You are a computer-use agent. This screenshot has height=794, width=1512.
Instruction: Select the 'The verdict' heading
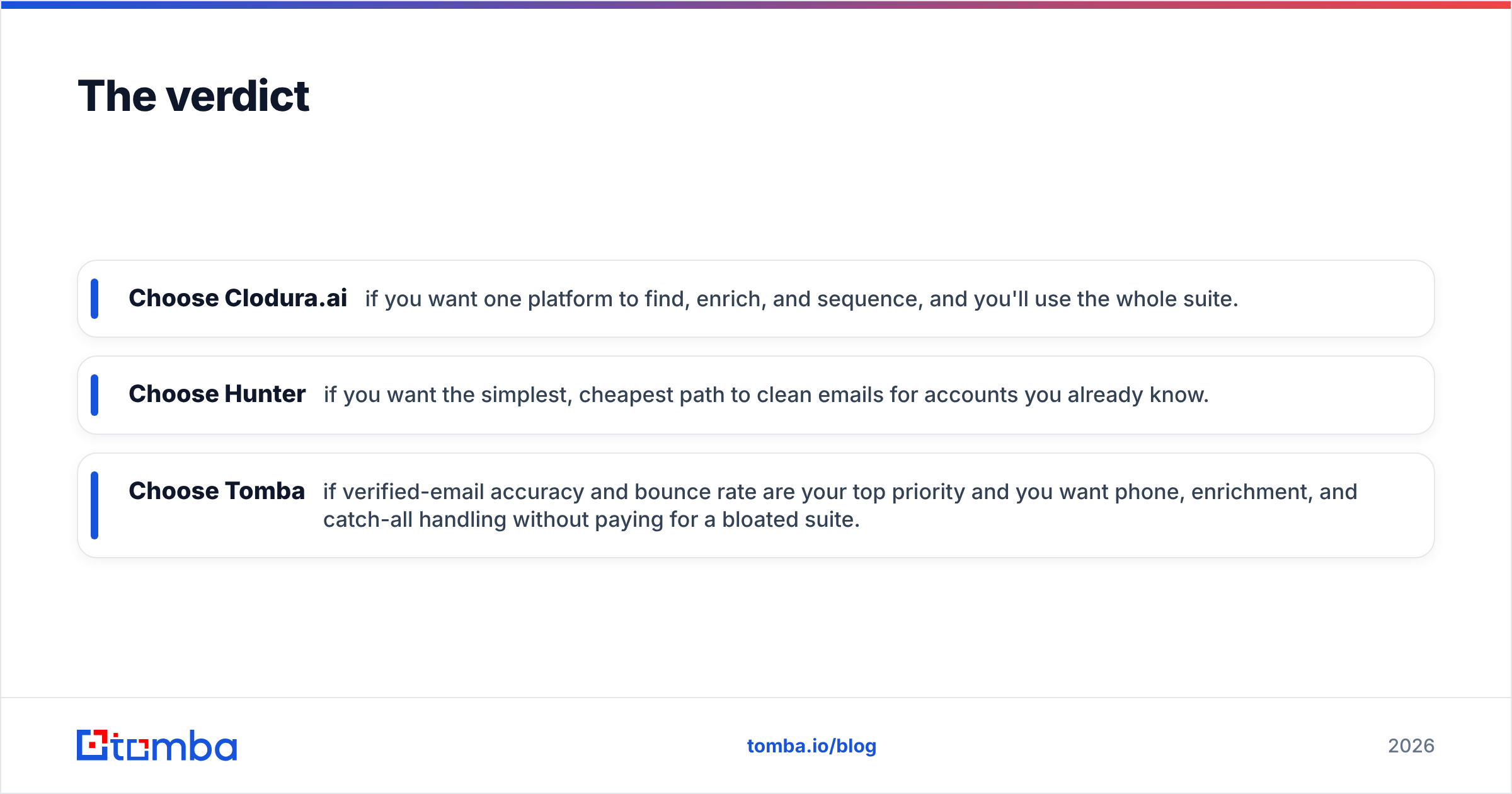pyautogui.click(x=193, y=96)
